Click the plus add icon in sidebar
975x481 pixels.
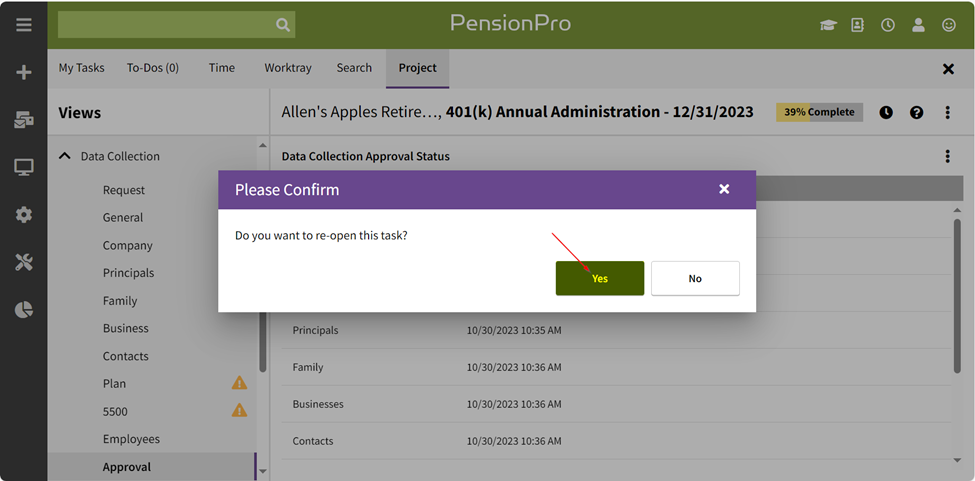click(24, 73)
